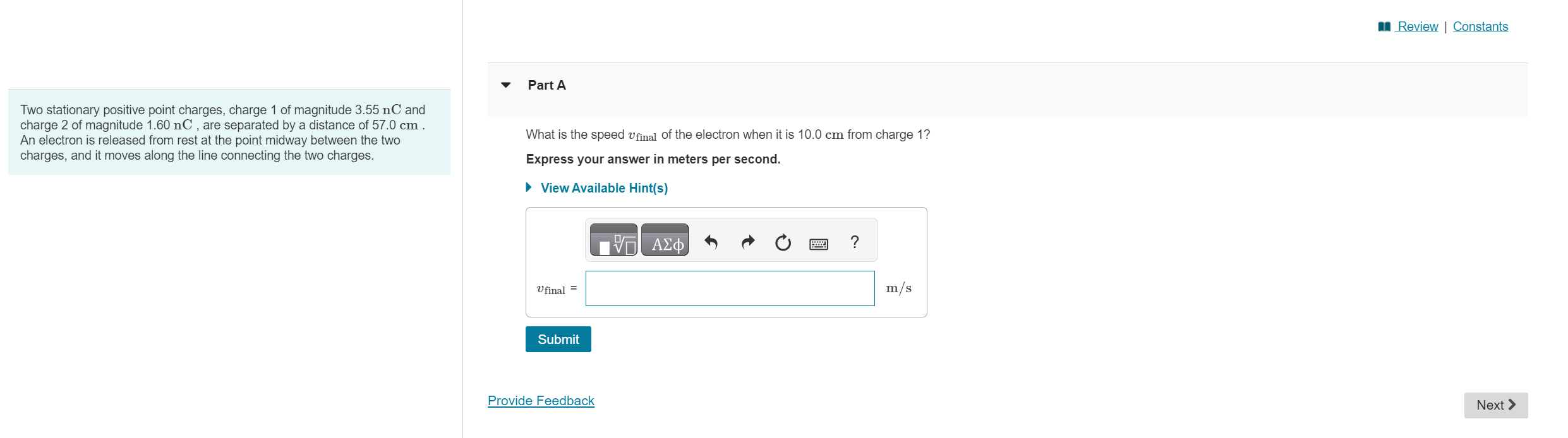The image size is (1568, 438).
Task: Redo the answer edit
Action: [x=747, y=242]
